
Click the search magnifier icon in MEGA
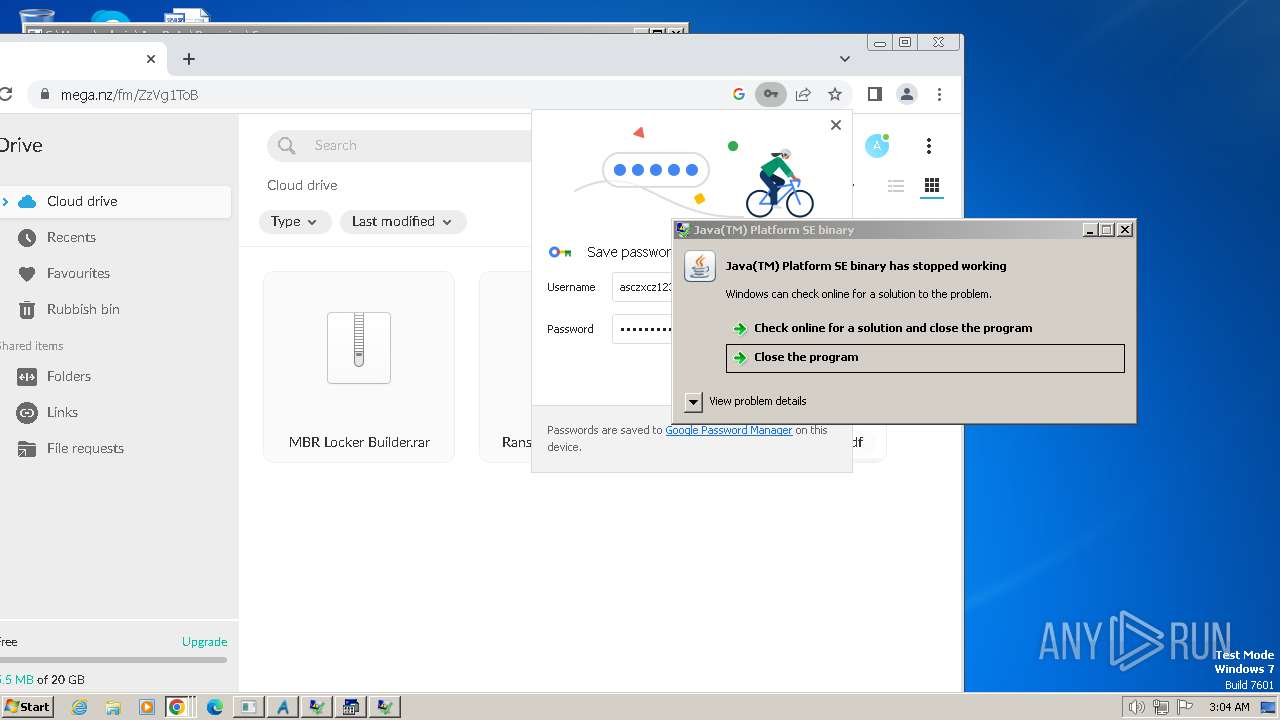(287, 146)
